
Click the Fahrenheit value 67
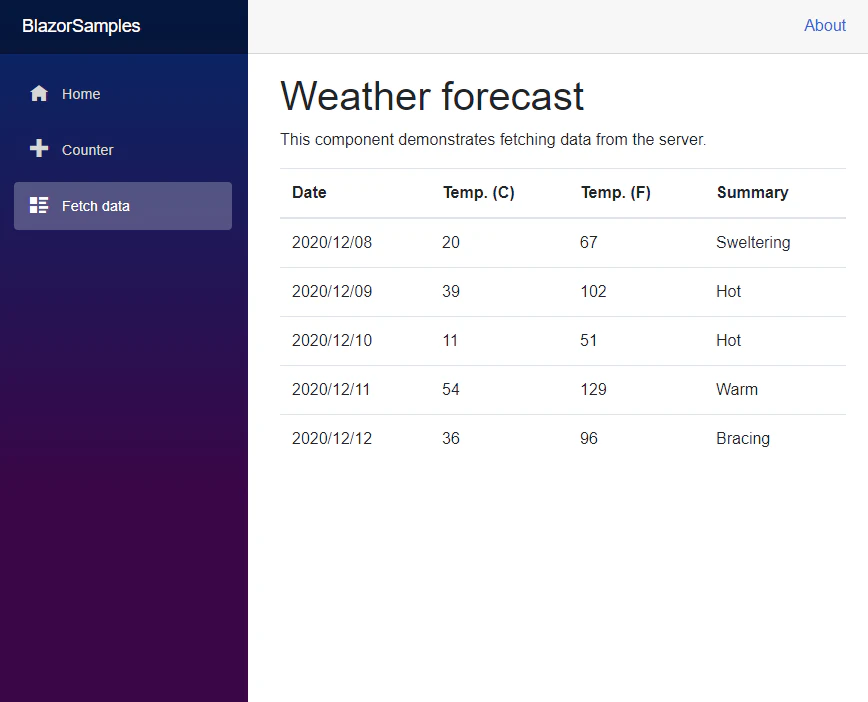tap(588, 242)
